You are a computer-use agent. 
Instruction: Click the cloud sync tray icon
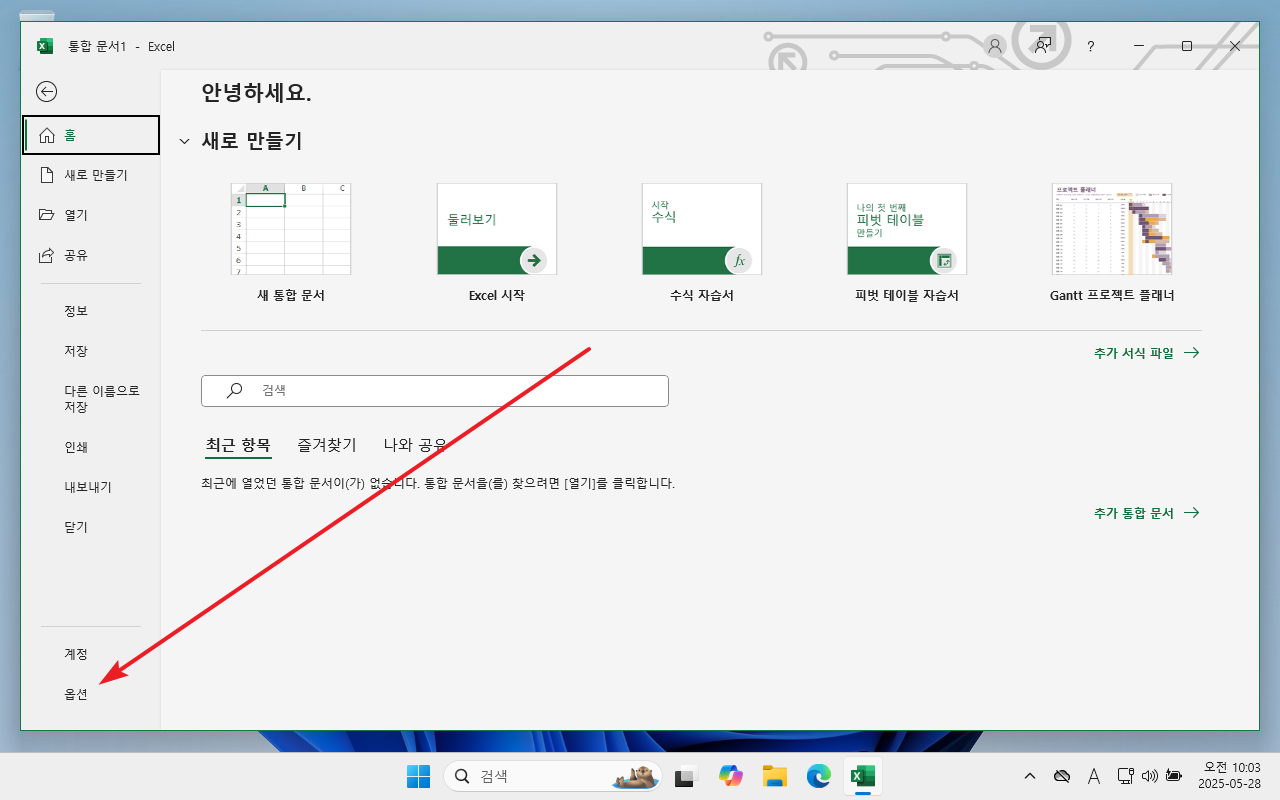pos(1062,776)
